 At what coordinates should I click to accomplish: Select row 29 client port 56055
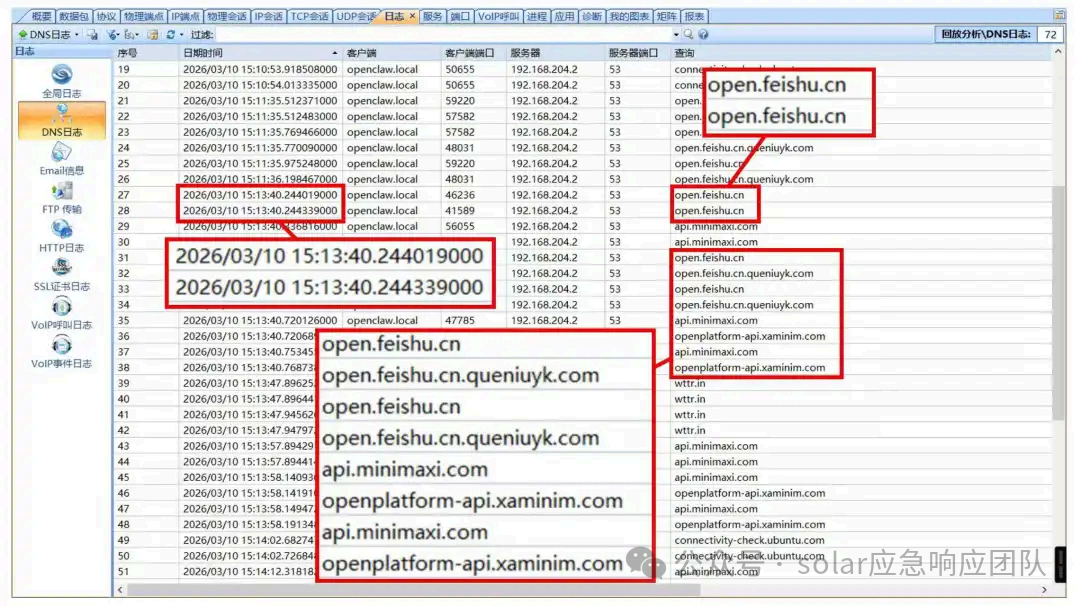coord(459,227)
